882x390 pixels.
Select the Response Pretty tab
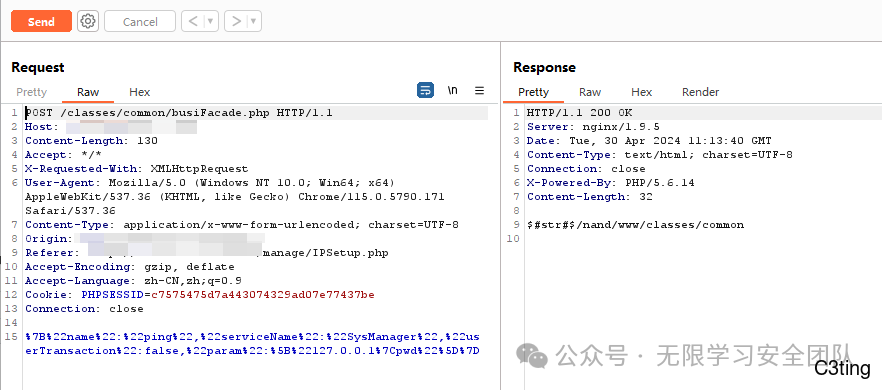click(x=533, y=92)
